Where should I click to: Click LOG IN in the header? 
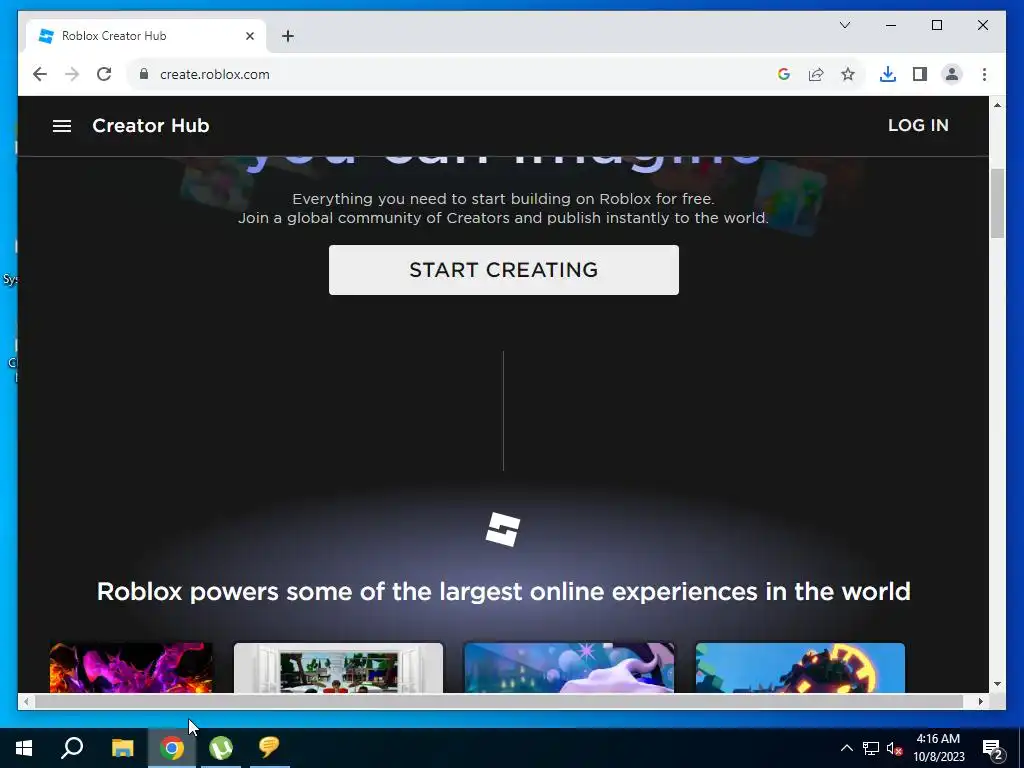pos(918,125)
